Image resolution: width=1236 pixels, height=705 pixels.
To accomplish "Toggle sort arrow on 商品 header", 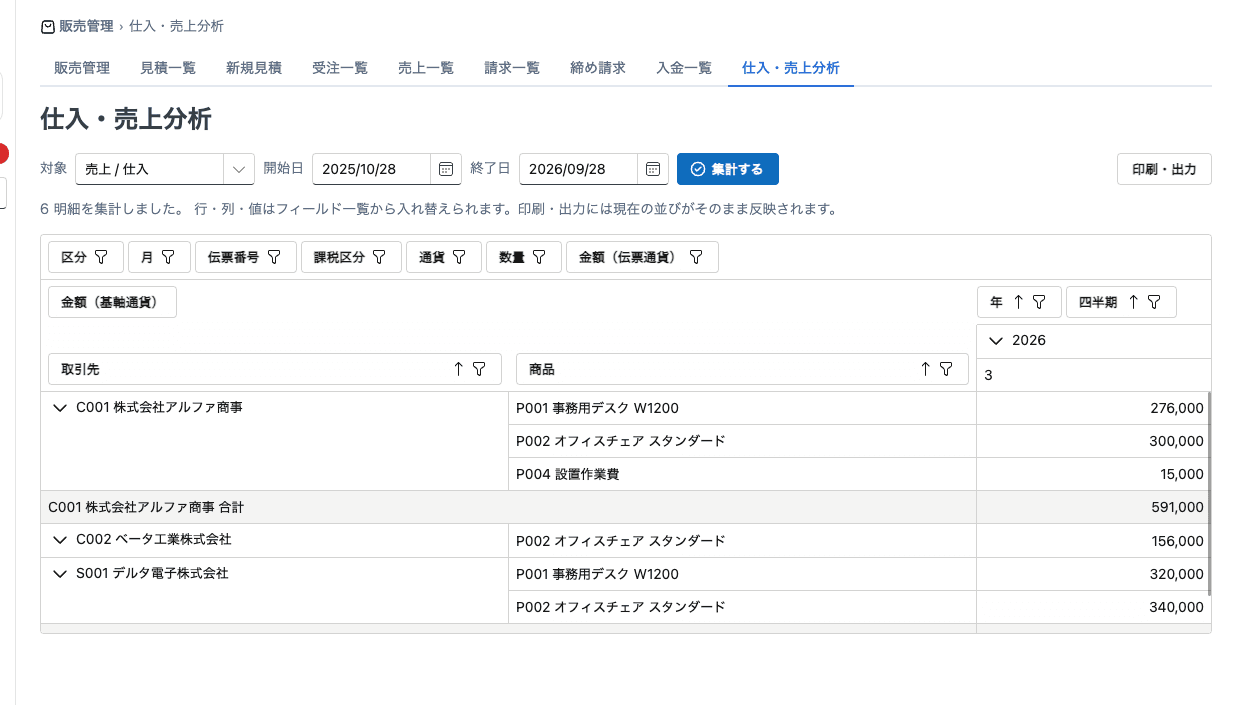I will pyautogui.click(x=925, y=369).
